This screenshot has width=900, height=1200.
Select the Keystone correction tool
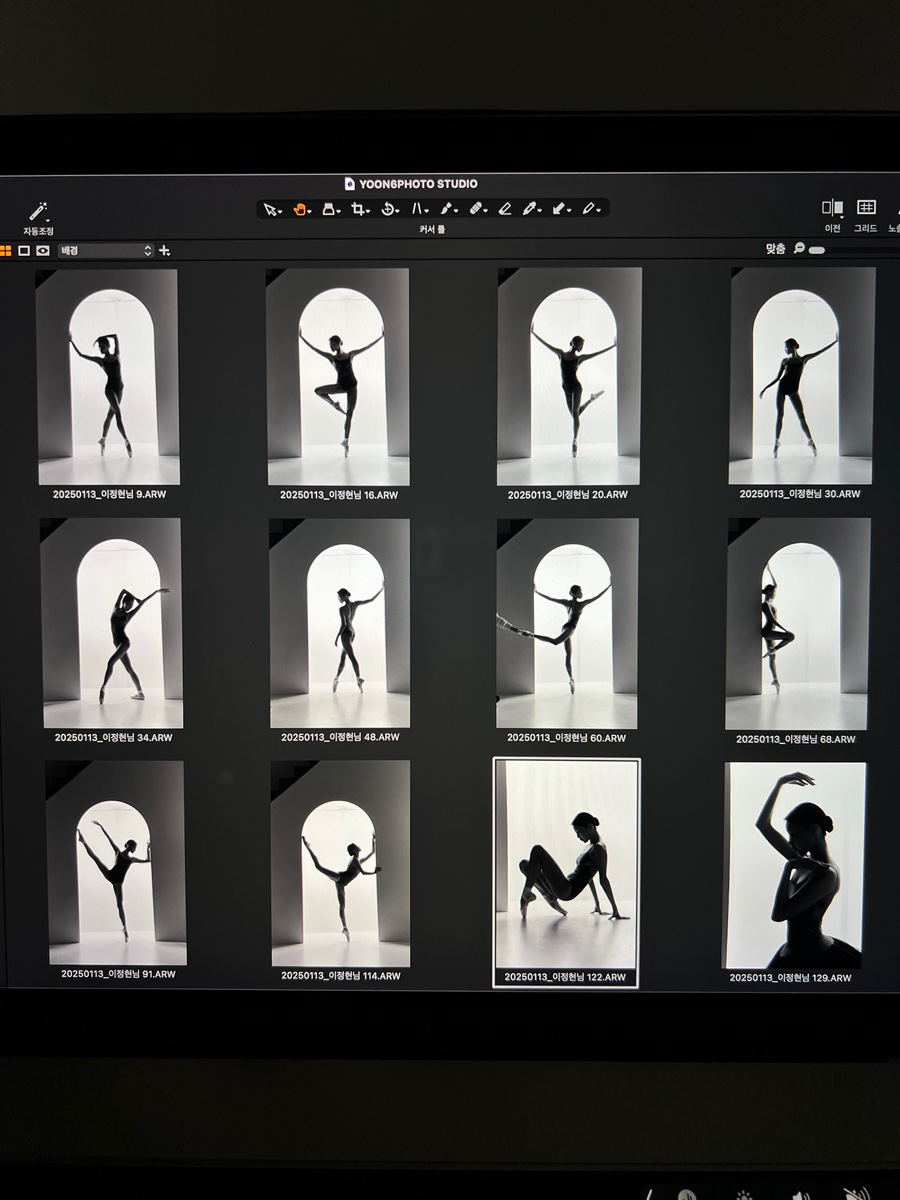pos(418,209)
